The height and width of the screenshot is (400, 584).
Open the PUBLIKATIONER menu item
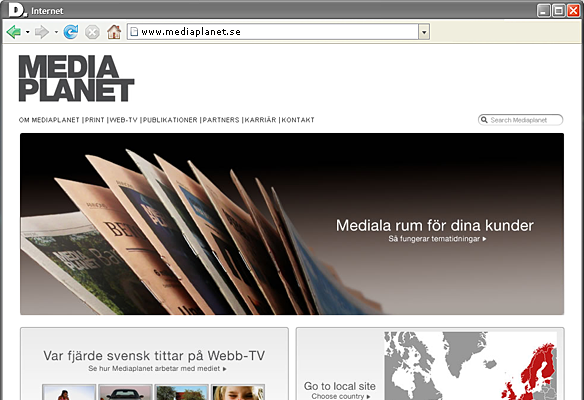(170, 120)
